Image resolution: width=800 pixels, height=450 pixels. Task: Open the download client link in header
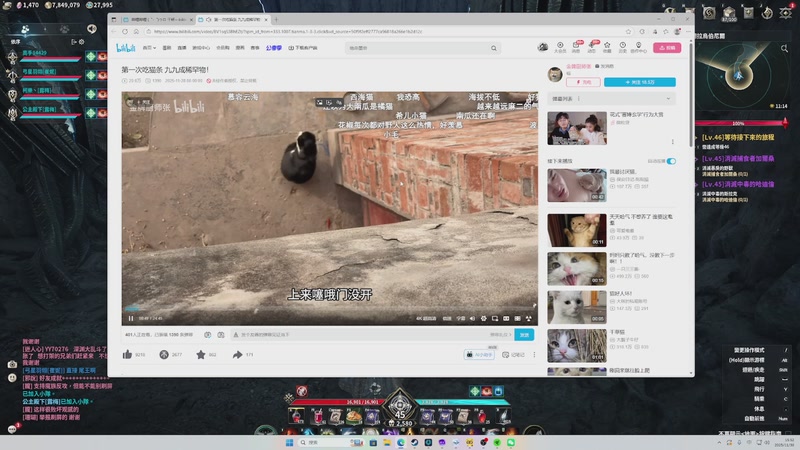pyautogui.click(x=303, y=48)
